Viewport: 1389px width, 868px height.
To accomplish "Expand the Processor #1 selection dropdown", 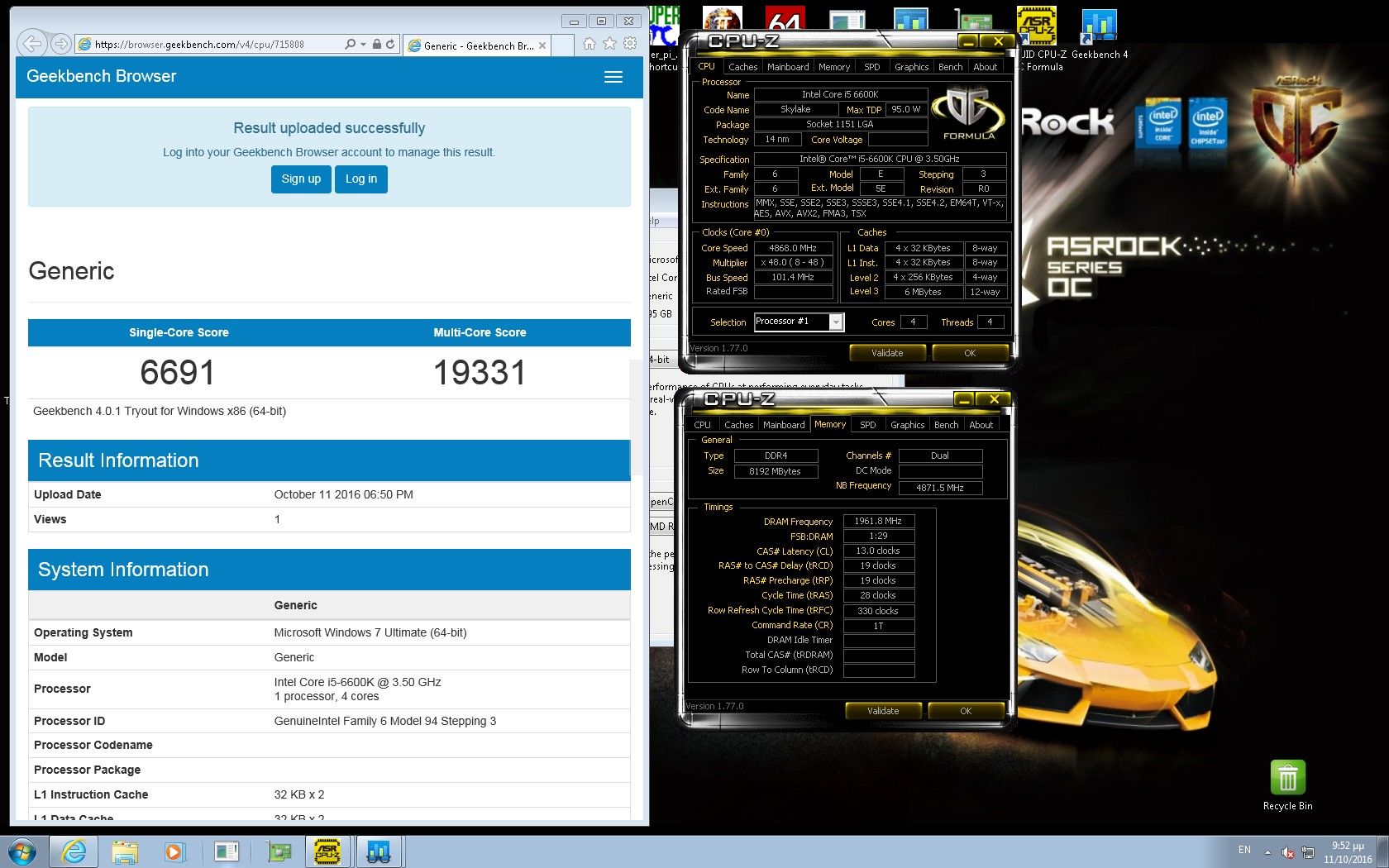I will [x=836, y=322].
